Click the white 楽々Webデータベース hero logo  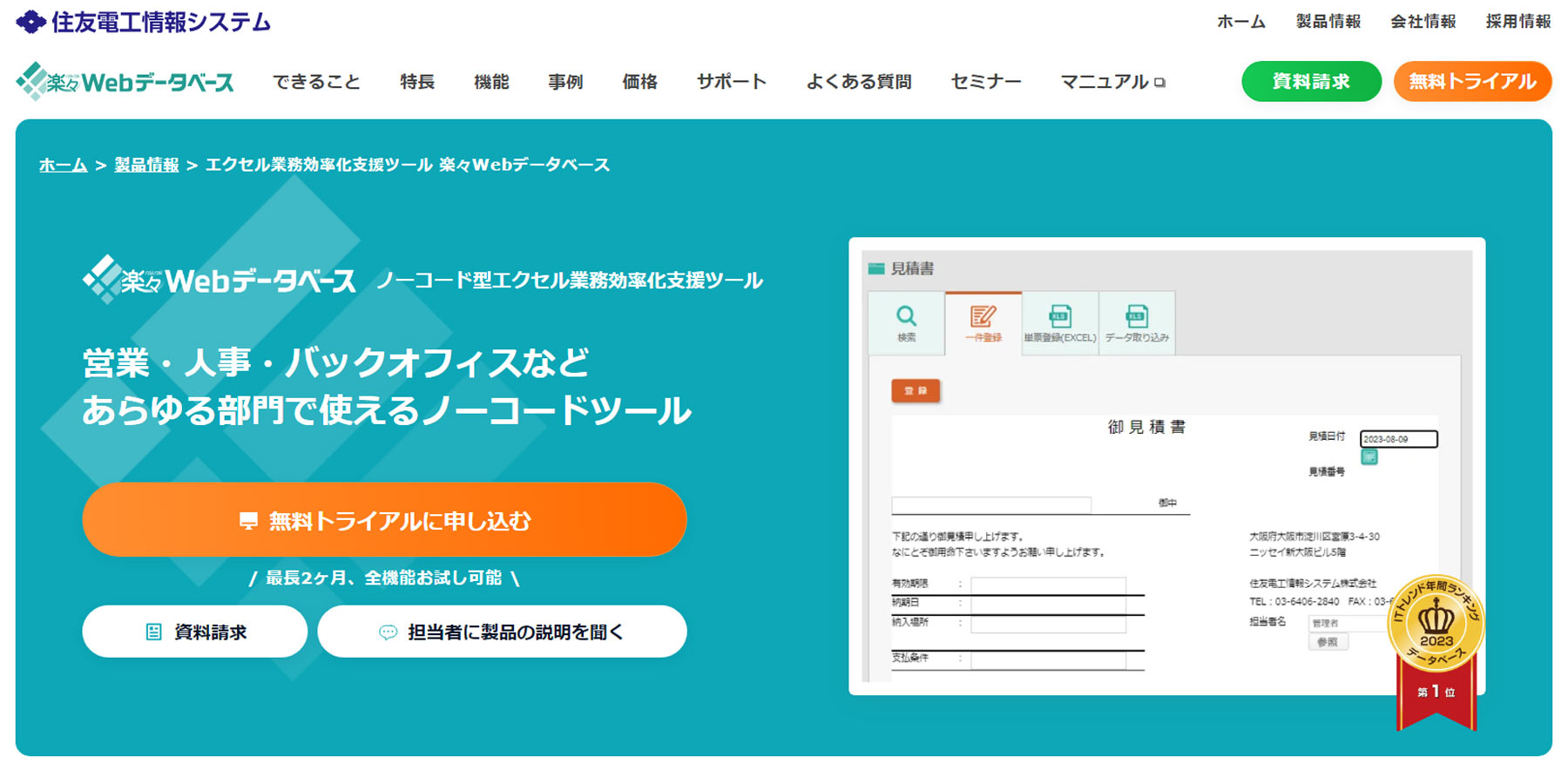219,280
